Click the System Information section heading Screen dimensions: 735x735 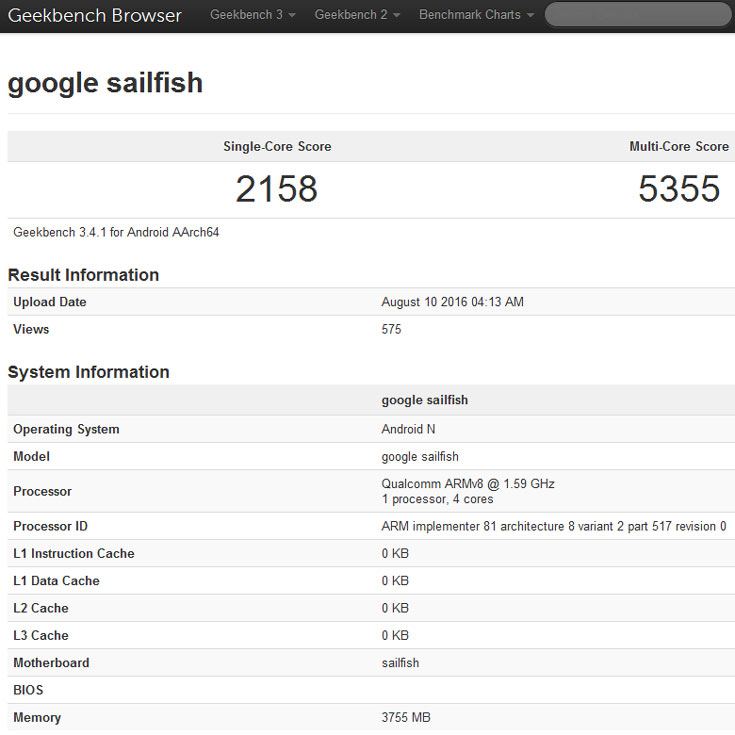[88, 372]
